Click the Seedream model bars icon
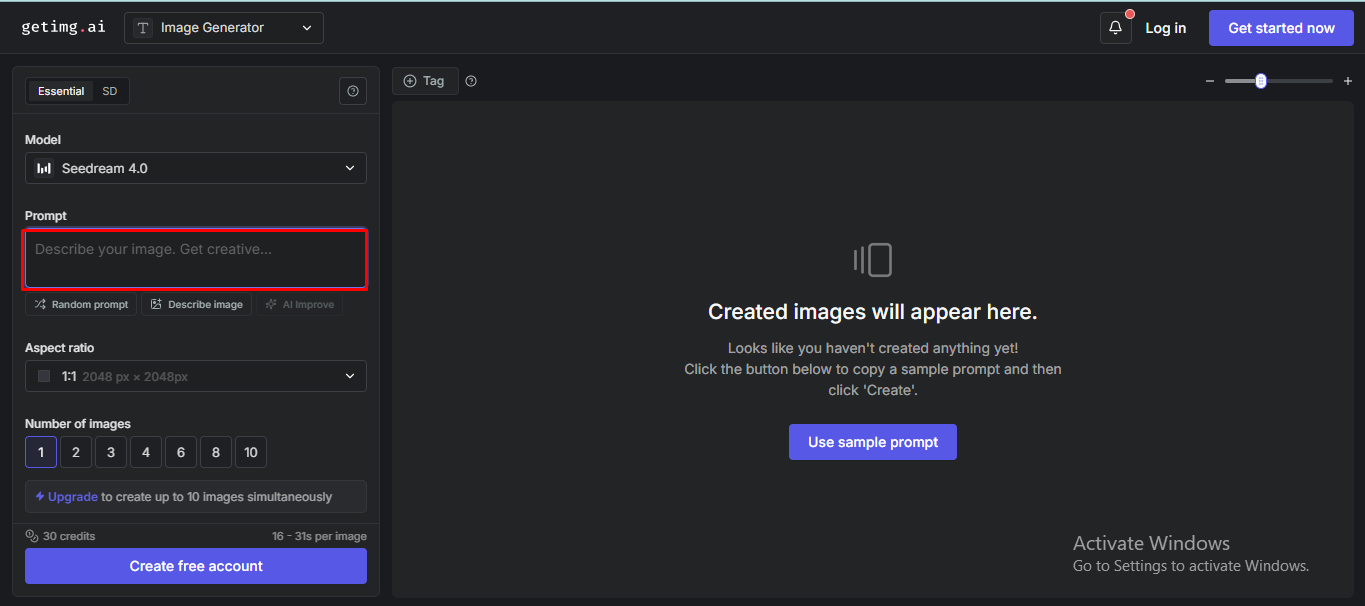The image size is (1365, 606). [x=44, y=168]
